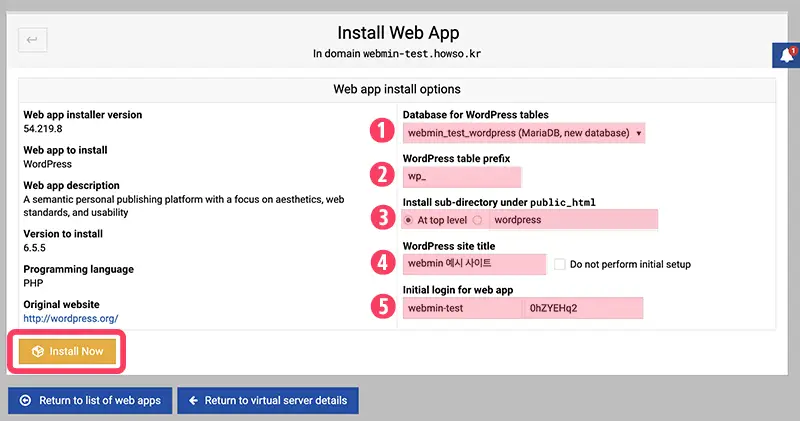Select the sub-directory radio button next to wordpress
The width and height of the screenshot is (800, 421).
tap(477, 220)
